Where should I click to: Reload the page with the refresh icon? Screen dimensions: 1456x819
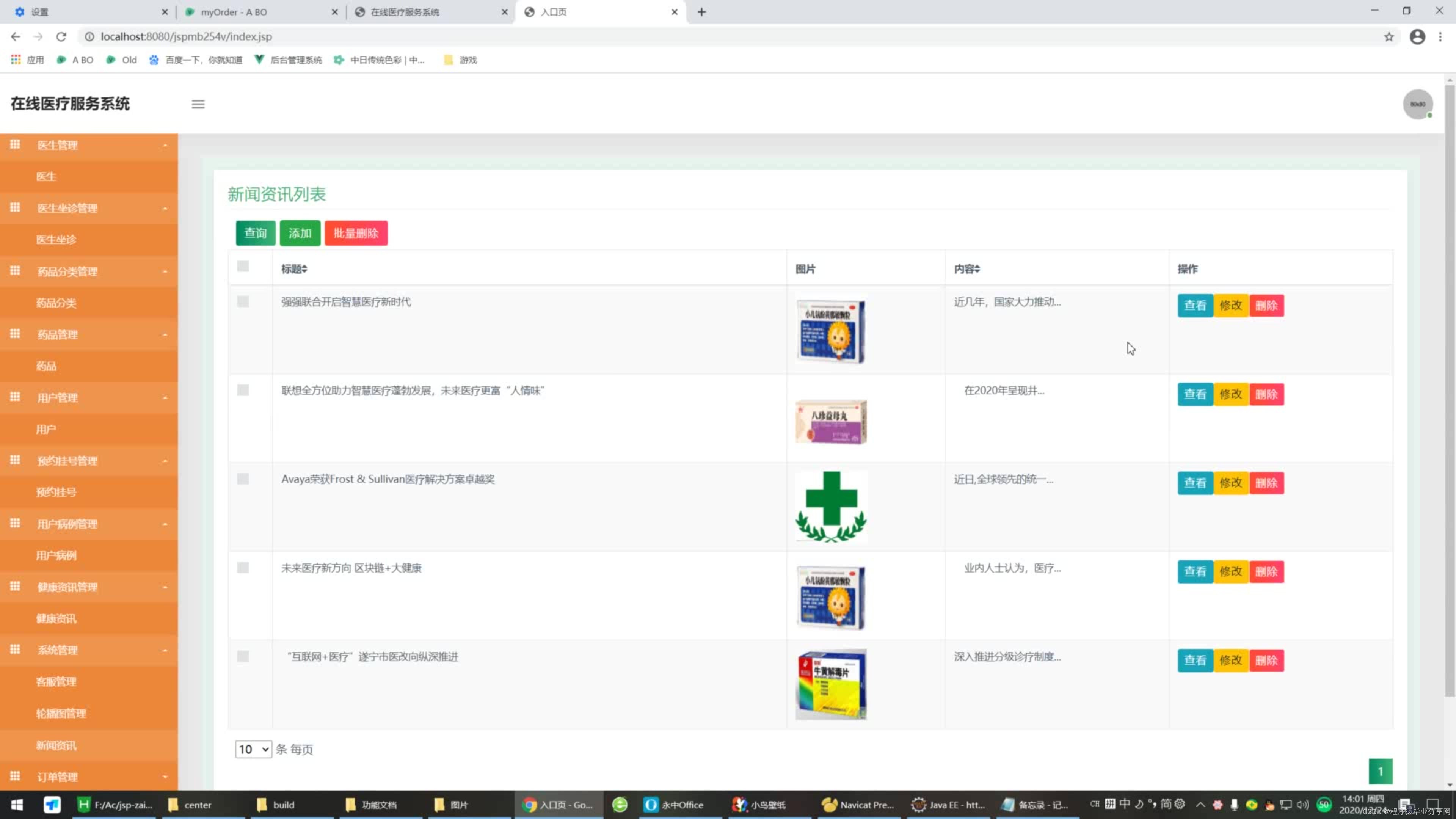(x=61, y=37)
